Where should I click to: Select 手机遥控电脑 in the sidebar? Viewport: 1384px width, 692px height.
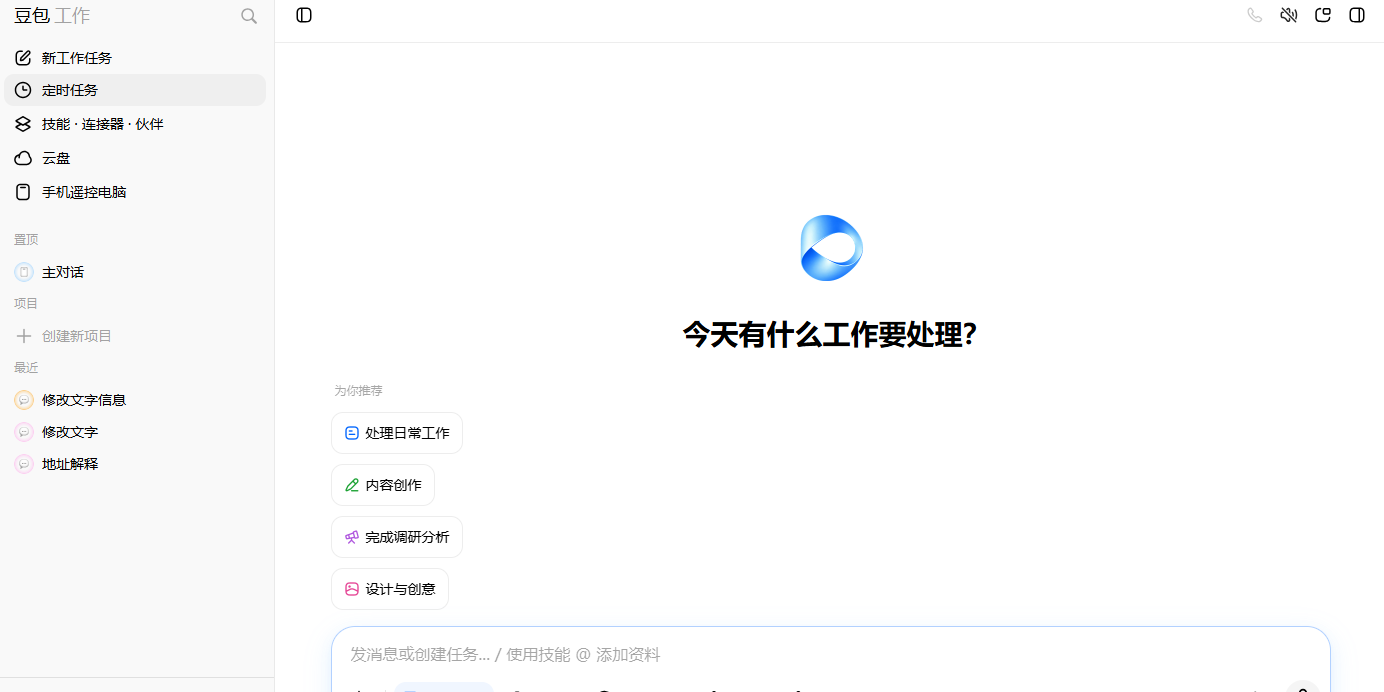click(135, 192)
